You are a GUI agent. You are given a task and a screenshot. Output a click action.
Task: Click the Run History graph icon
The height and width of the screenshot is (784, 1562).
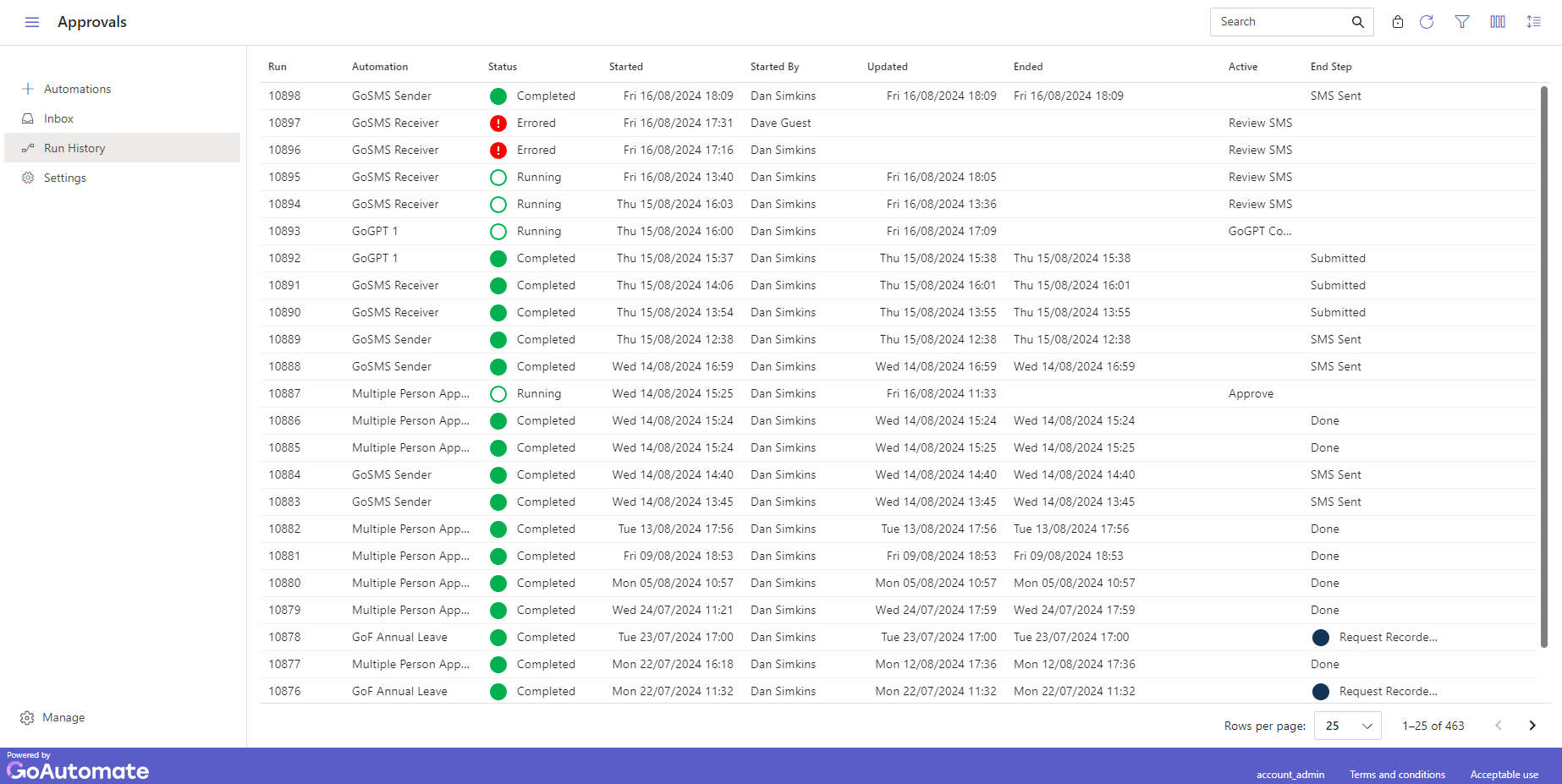pyautogui.click(x=28, y=148)
